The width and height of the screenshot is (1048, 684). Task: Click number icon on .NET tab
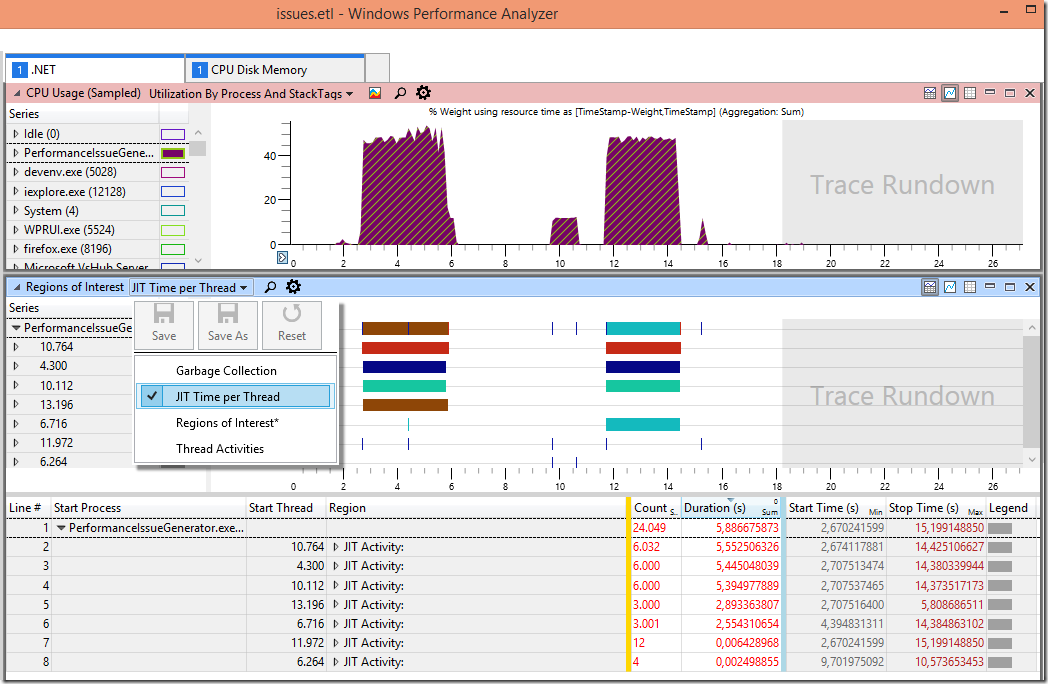(x=19, y=70)
